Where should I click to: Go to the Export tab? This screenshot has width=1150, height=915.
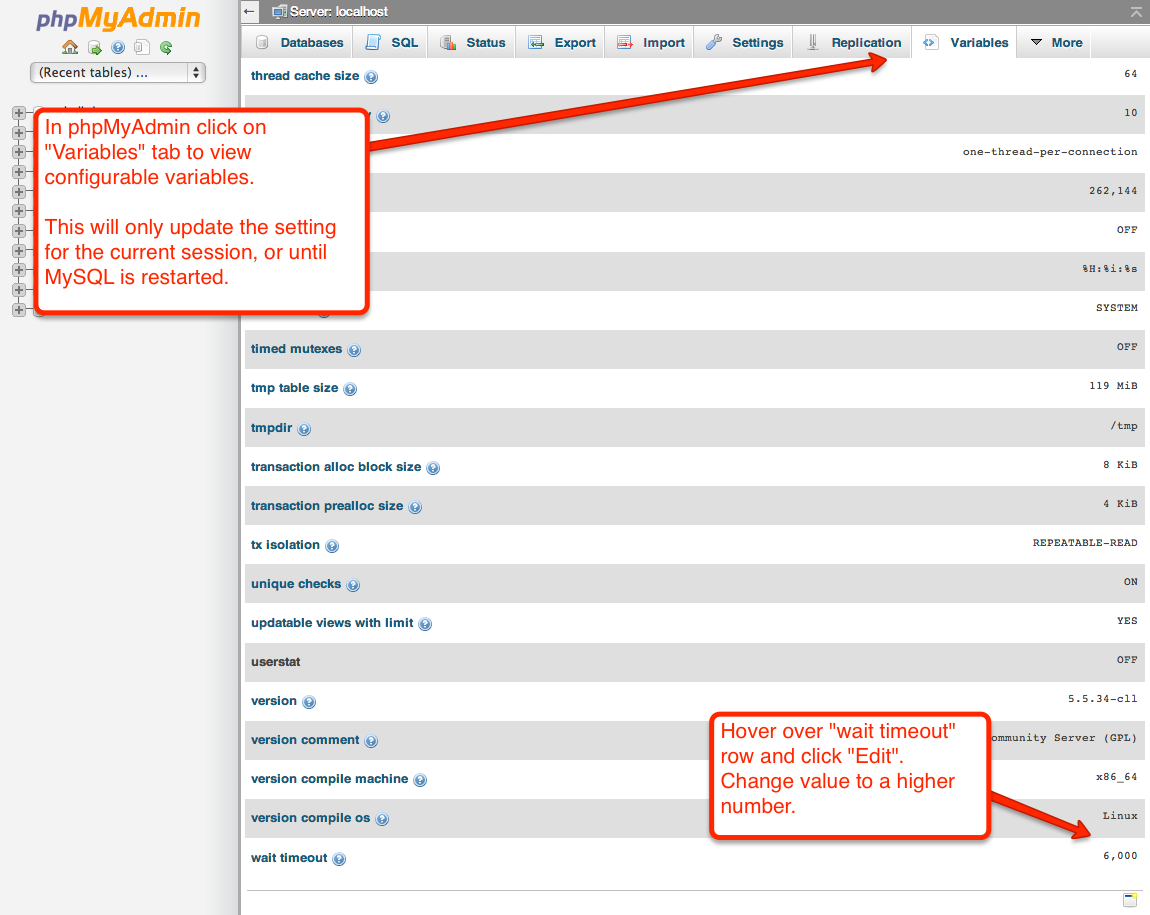tap(562, 43)
